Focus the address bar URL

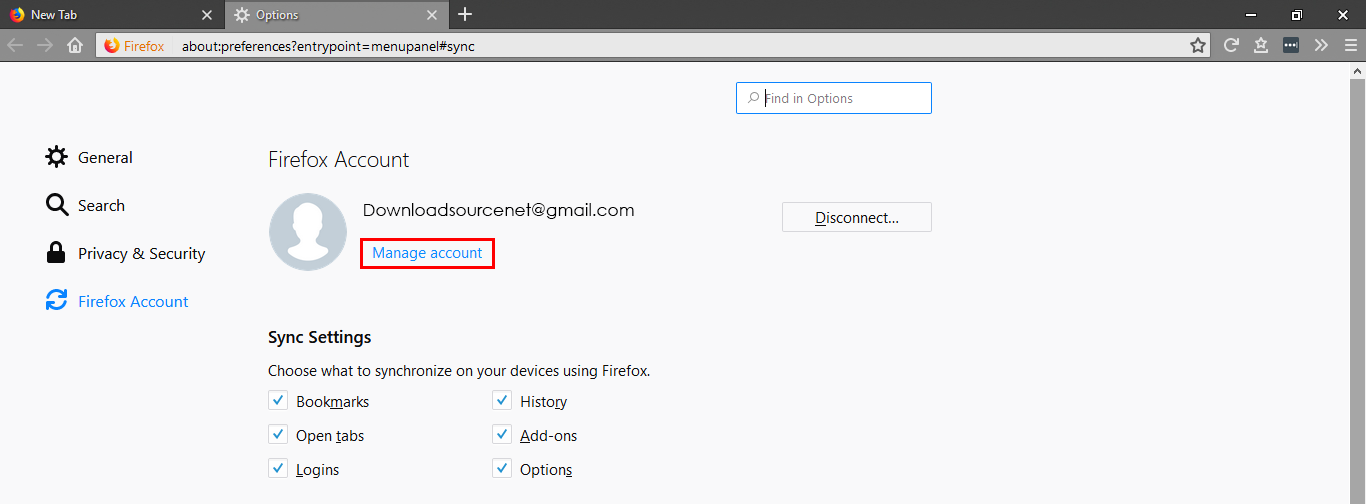[328, 46]
